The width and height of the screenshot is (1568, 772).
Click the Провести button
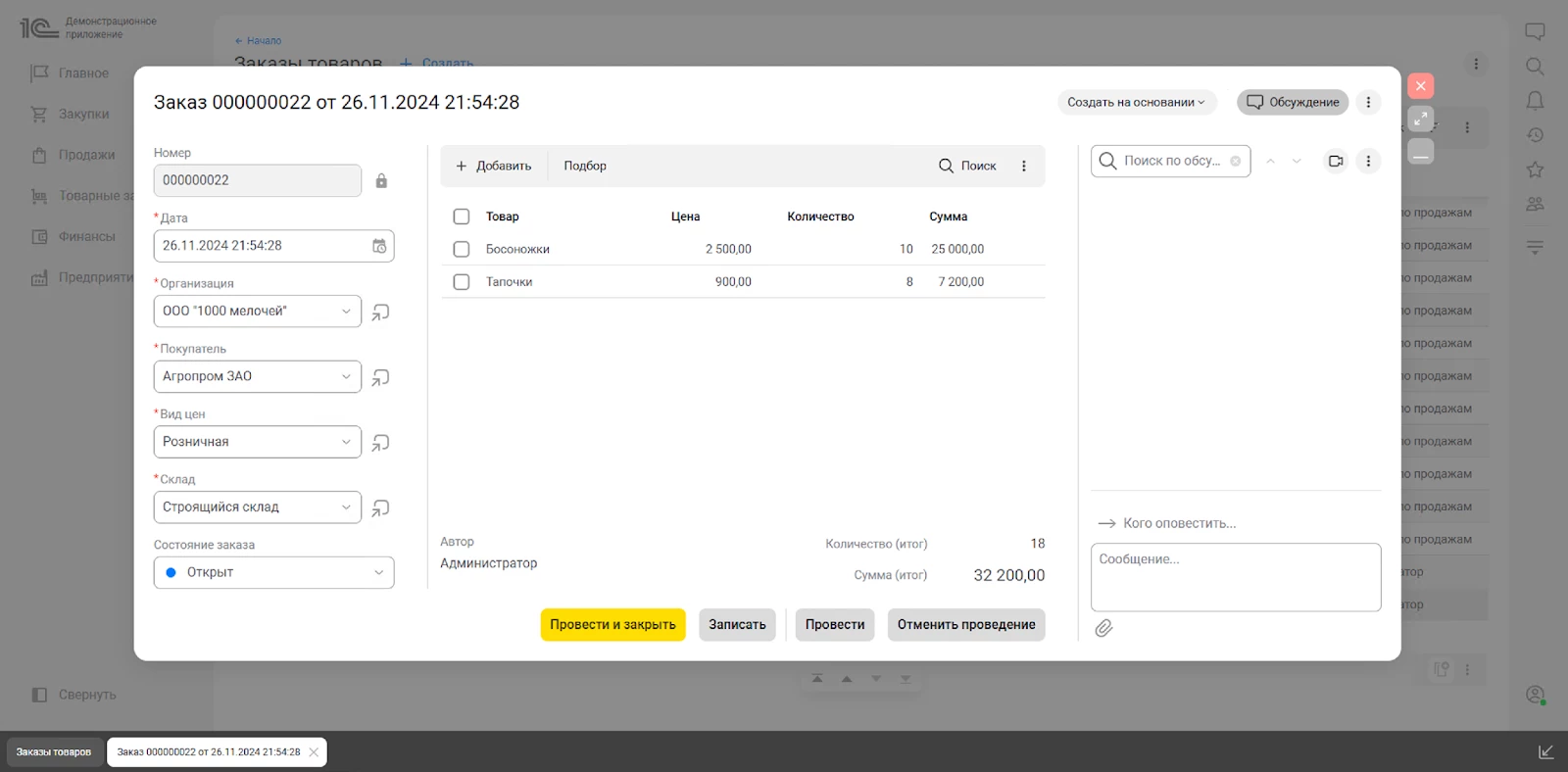tap(835, 625)
